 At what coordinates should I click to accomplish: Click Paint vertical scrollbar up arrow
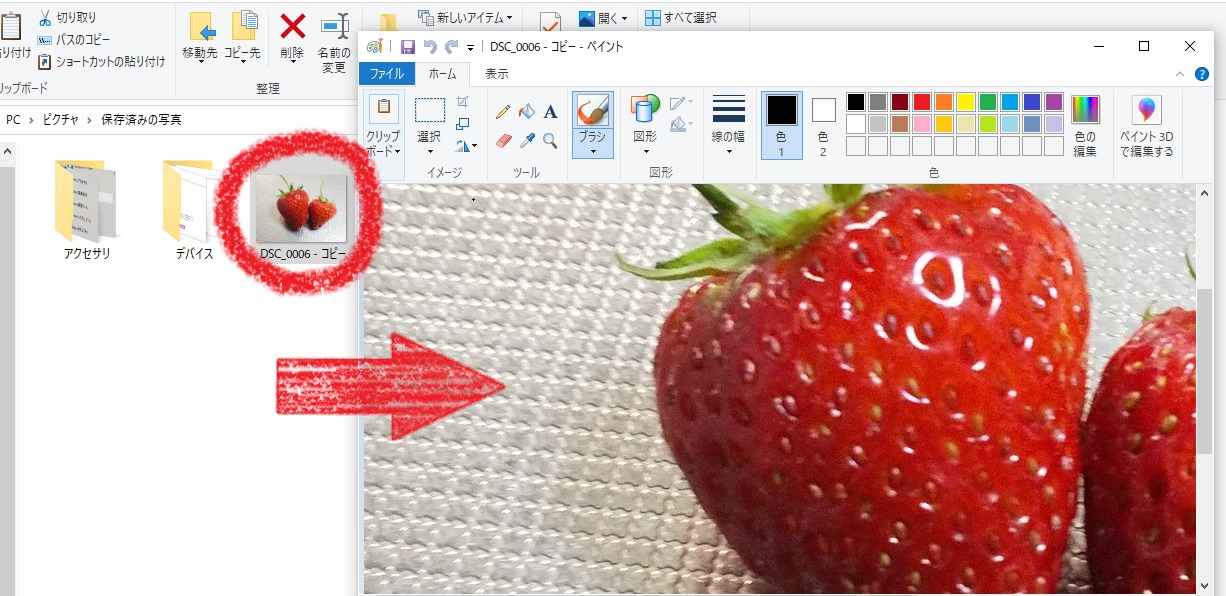click(x=1204, y=192)
